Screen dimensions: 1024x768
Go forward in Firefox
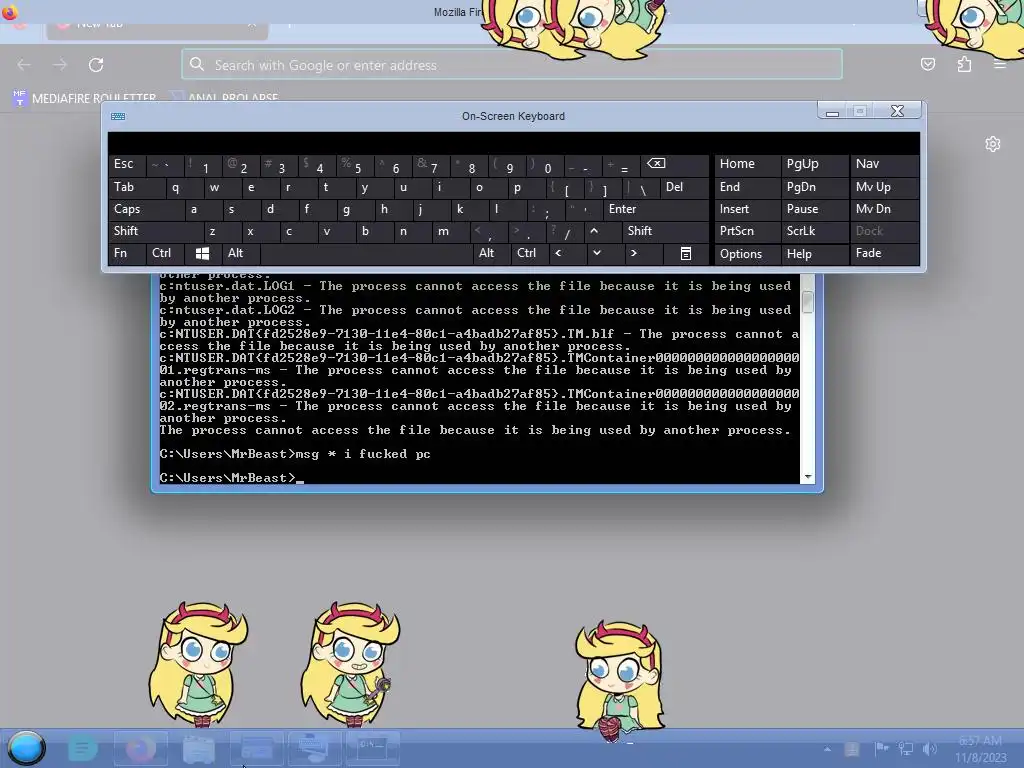[60, 65]
